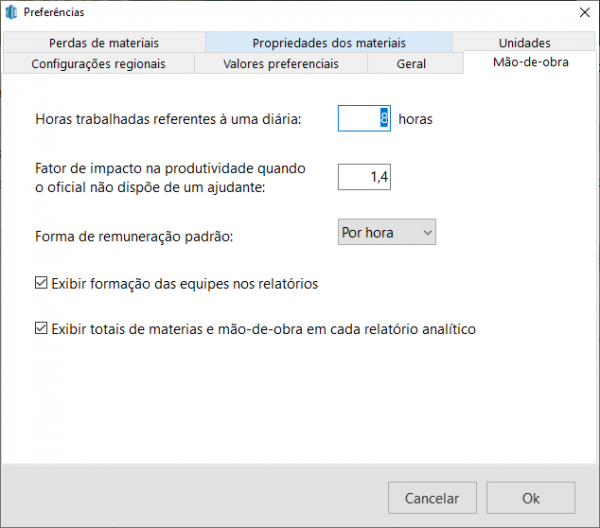Image resolution: width=600 pixels, height=528 pixels.
Task: Select the Valores preferenciais tab
Action: pyautogui.click(x=280, y=63)
